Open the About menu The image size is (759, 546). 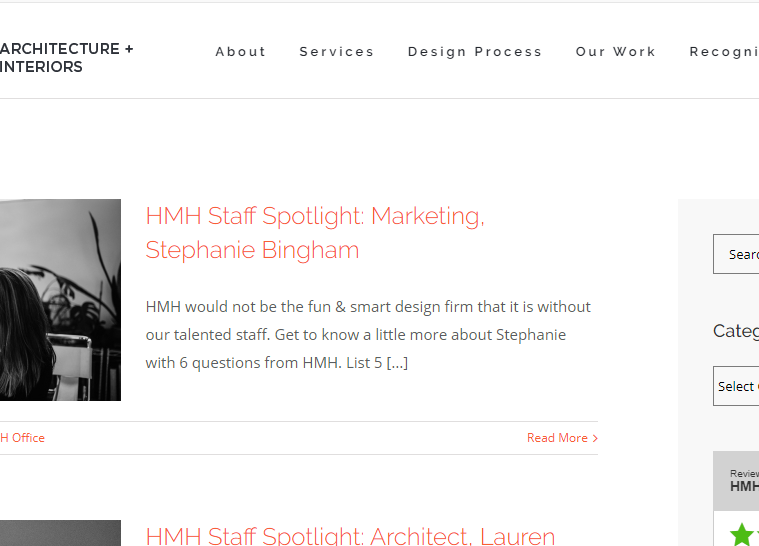[241, 52]
